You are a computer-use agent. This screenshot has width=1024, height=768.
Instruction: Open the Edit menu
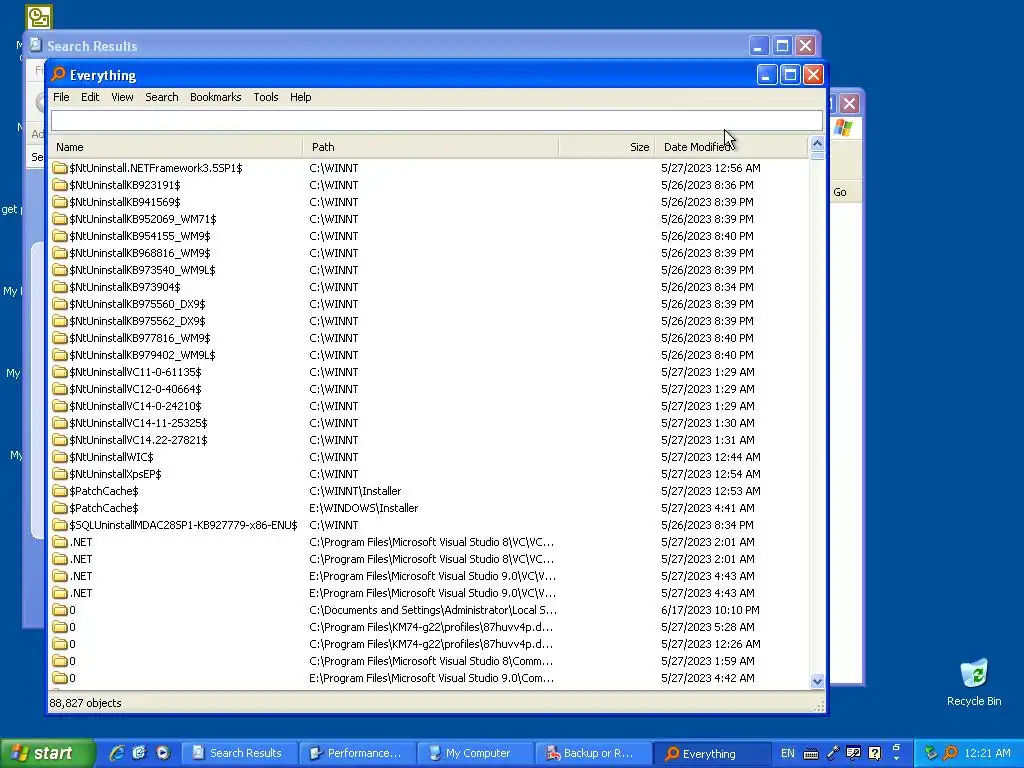click(x=90, y=97)
